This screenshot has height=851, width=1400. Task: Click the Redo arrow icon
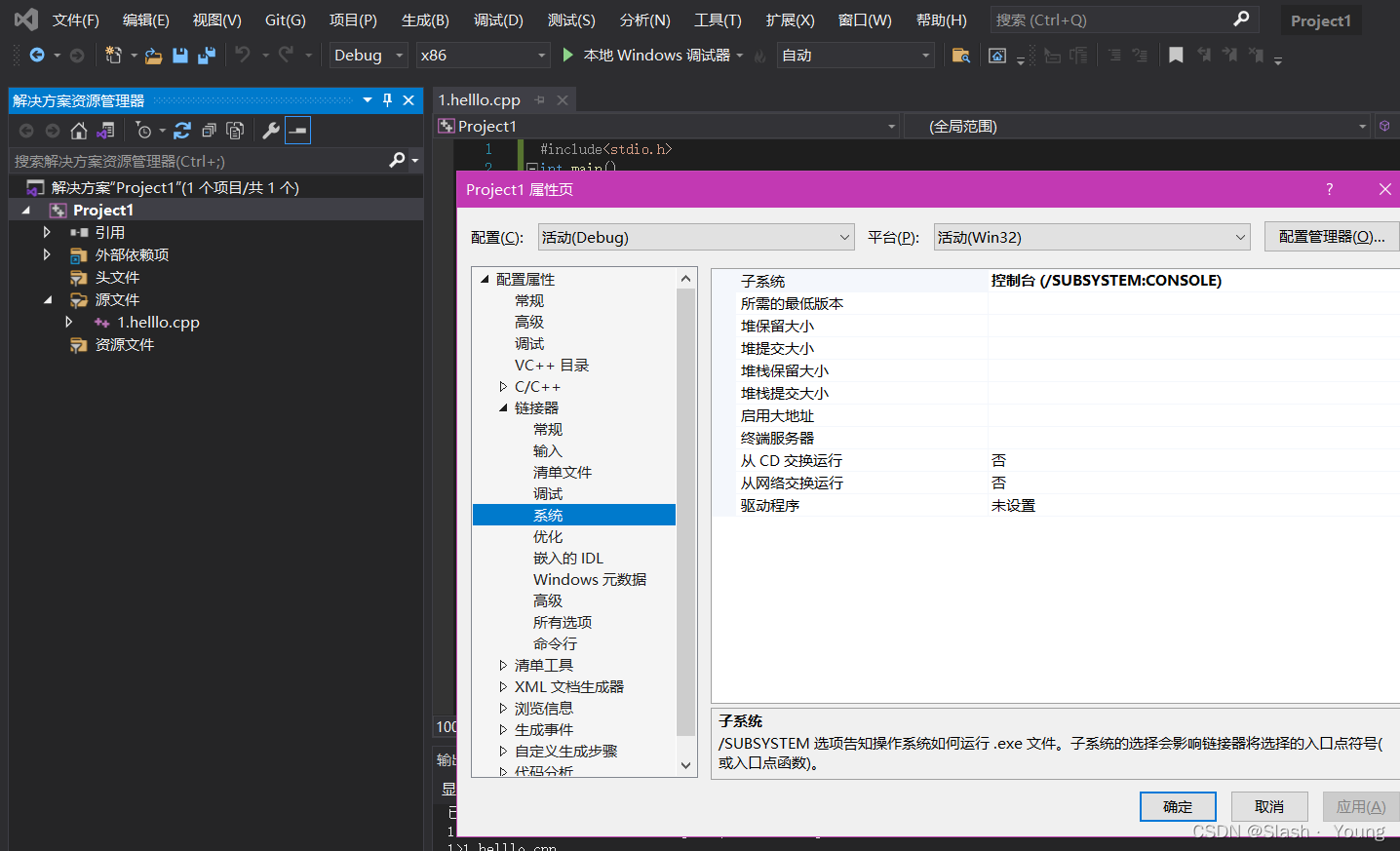[286, 56]
